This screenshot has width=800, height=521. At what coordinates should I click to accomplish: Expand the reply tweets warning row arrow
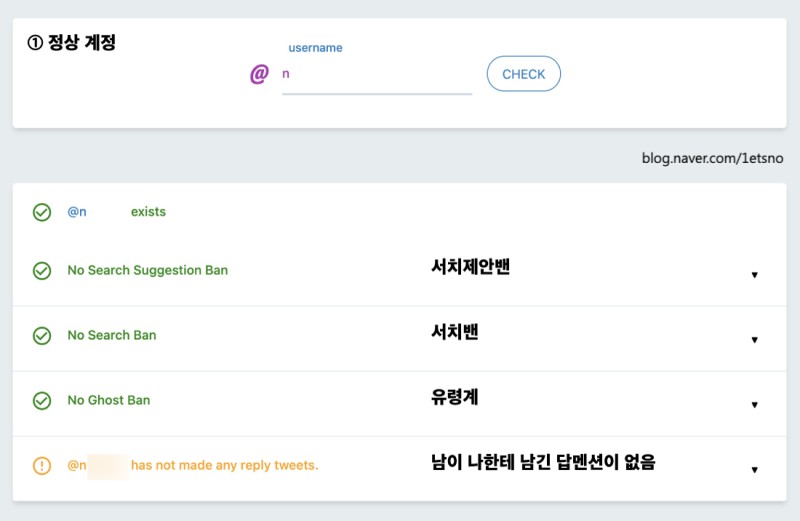pyautogui.click(x=754, y=470)
